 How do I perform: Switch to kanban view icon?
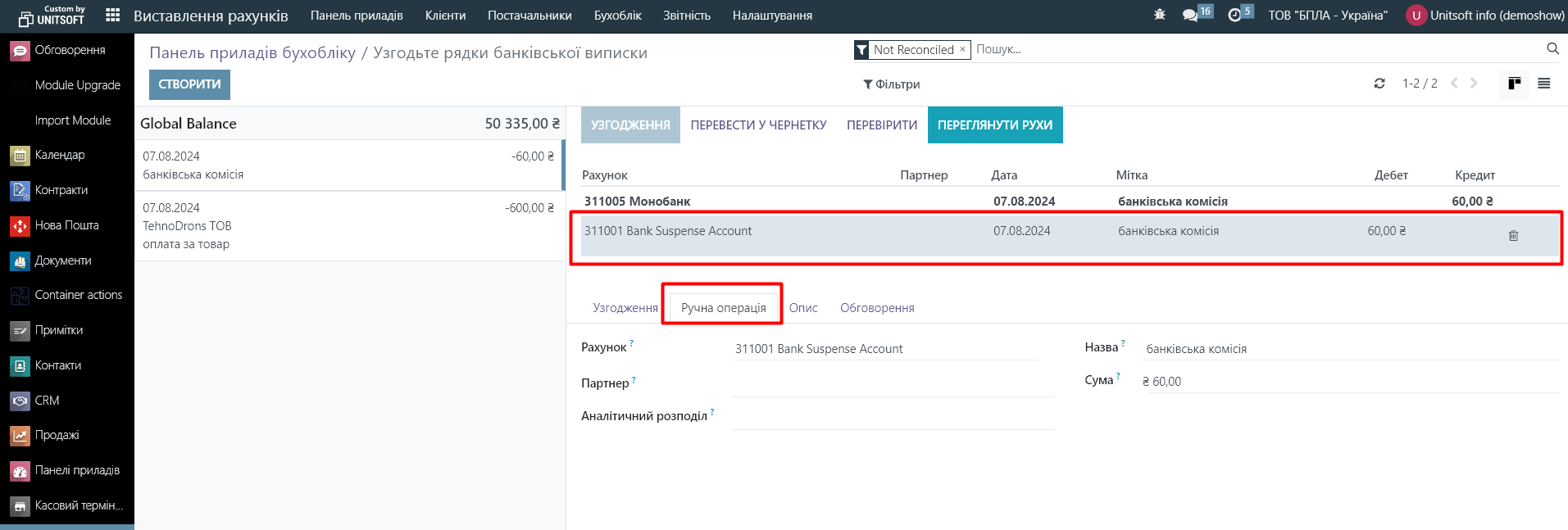tap(1514, 84)
